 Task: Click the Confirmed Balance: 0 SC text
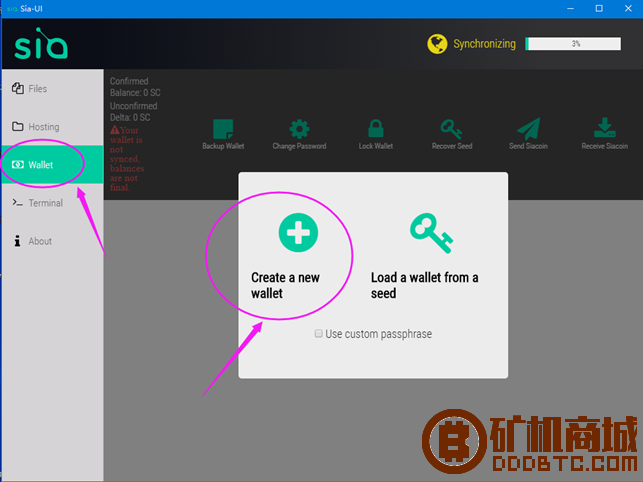pyautogui.click(x=135, y=87)
